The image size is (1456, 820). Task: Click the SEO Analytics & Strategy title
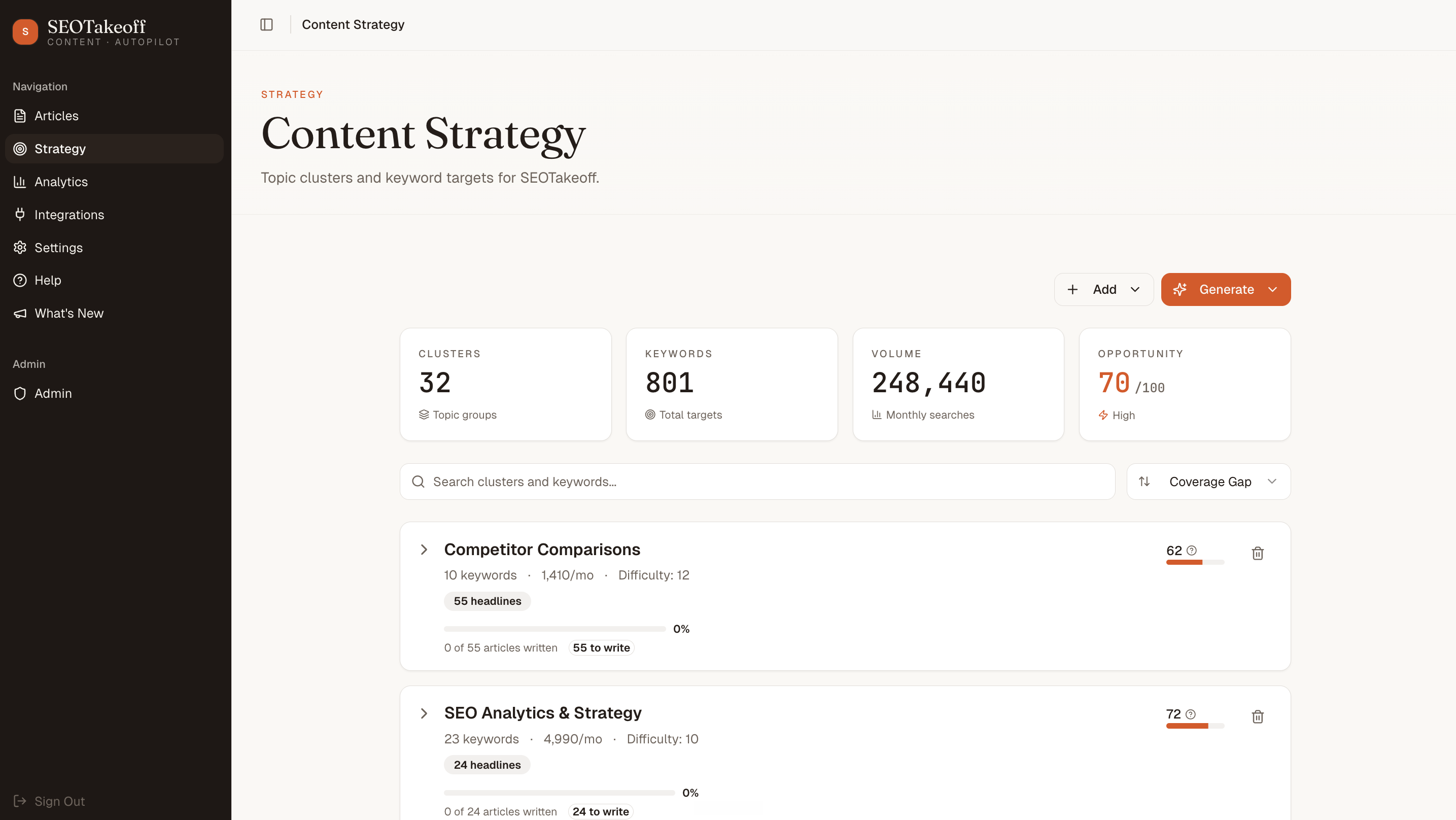tap(543, 713)
